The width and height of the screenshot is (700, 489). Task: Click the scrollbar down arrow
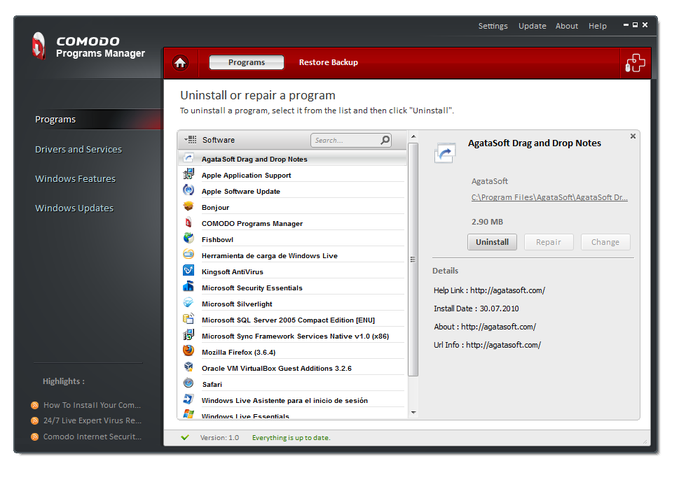(413, 412)
